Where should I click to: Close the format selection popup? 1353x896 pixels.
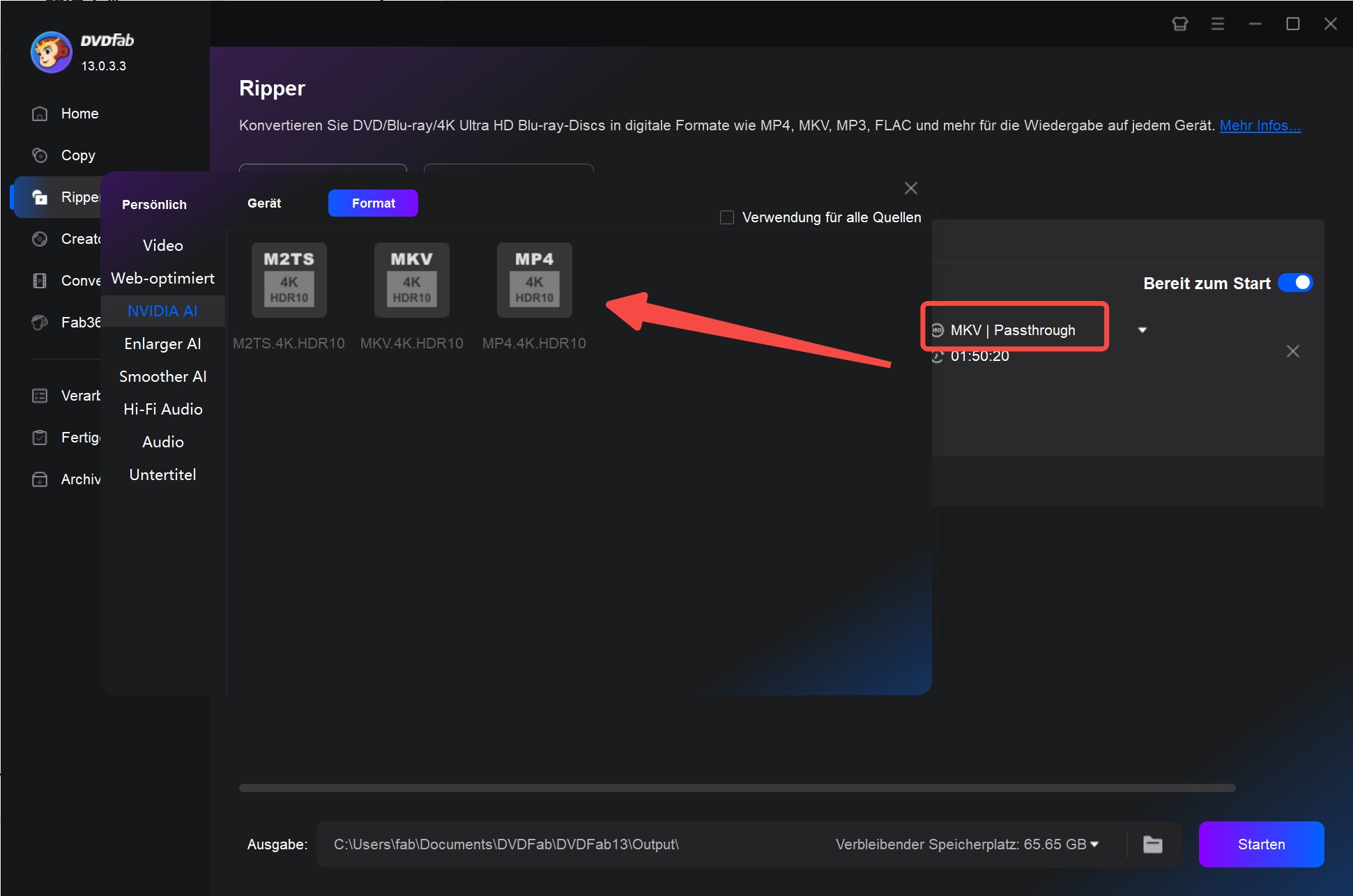click(910, 188)
